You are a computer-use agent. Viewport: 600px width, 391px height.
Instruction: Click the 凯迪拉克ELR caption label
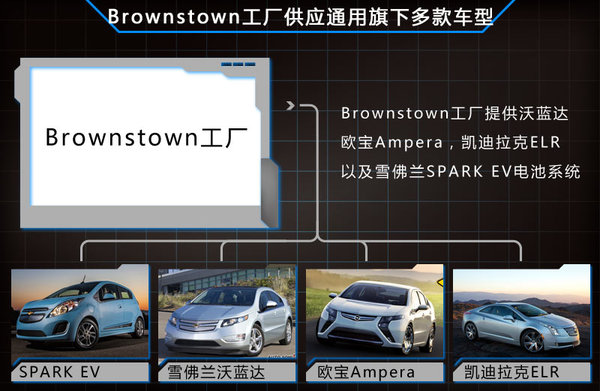click(x=512, y=372)
